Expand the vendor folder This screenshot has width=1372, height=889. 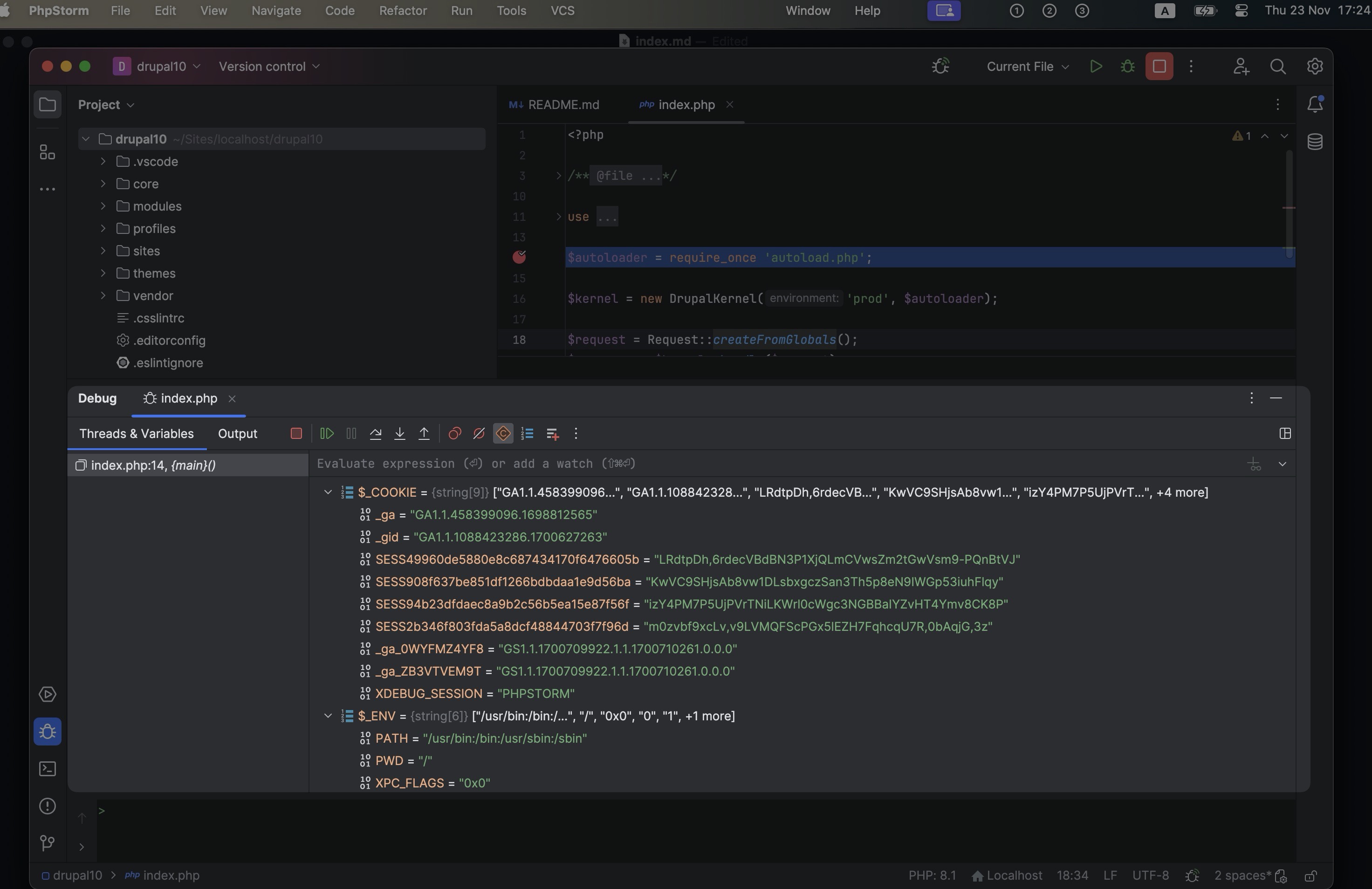pos(103,295)
